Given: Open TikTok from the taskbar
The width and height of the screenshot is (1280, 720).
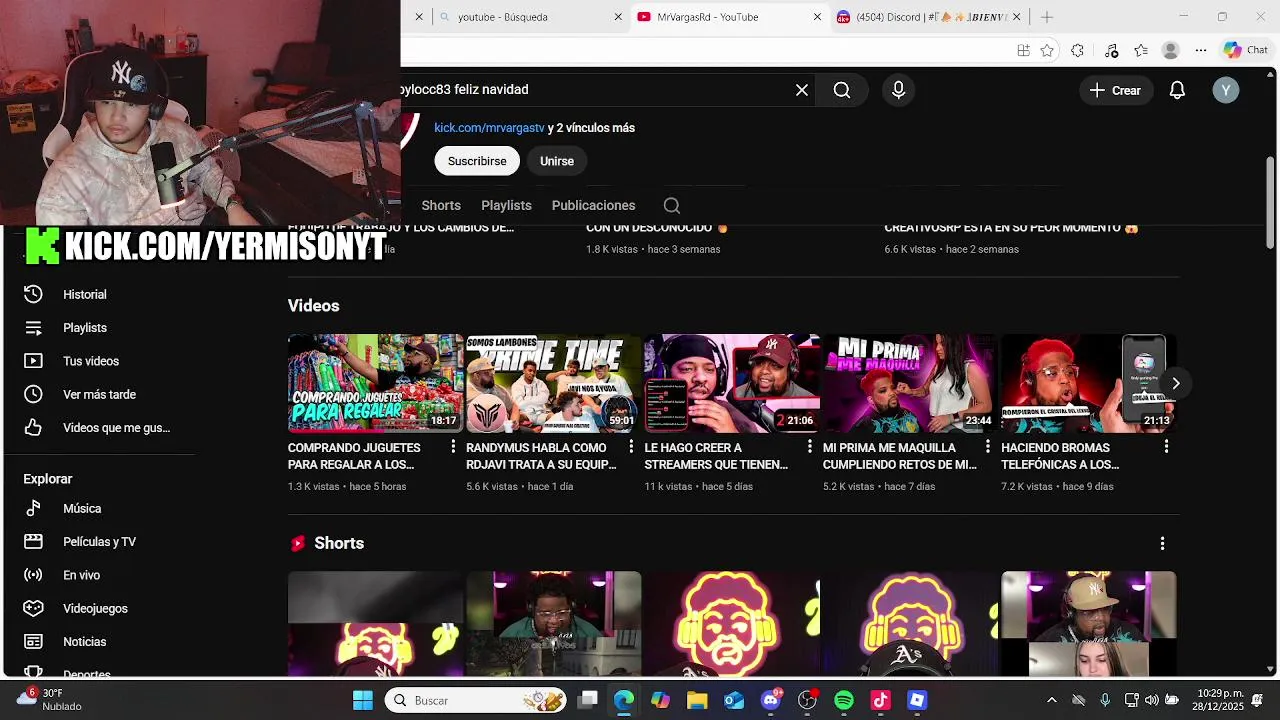Looking at the screenshot, I should (880, 700).
